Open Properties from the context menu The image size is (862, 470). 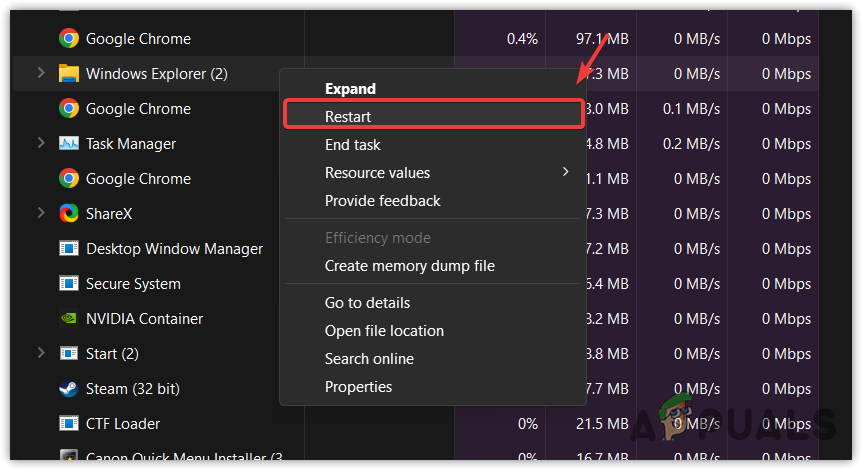[358, 387]
